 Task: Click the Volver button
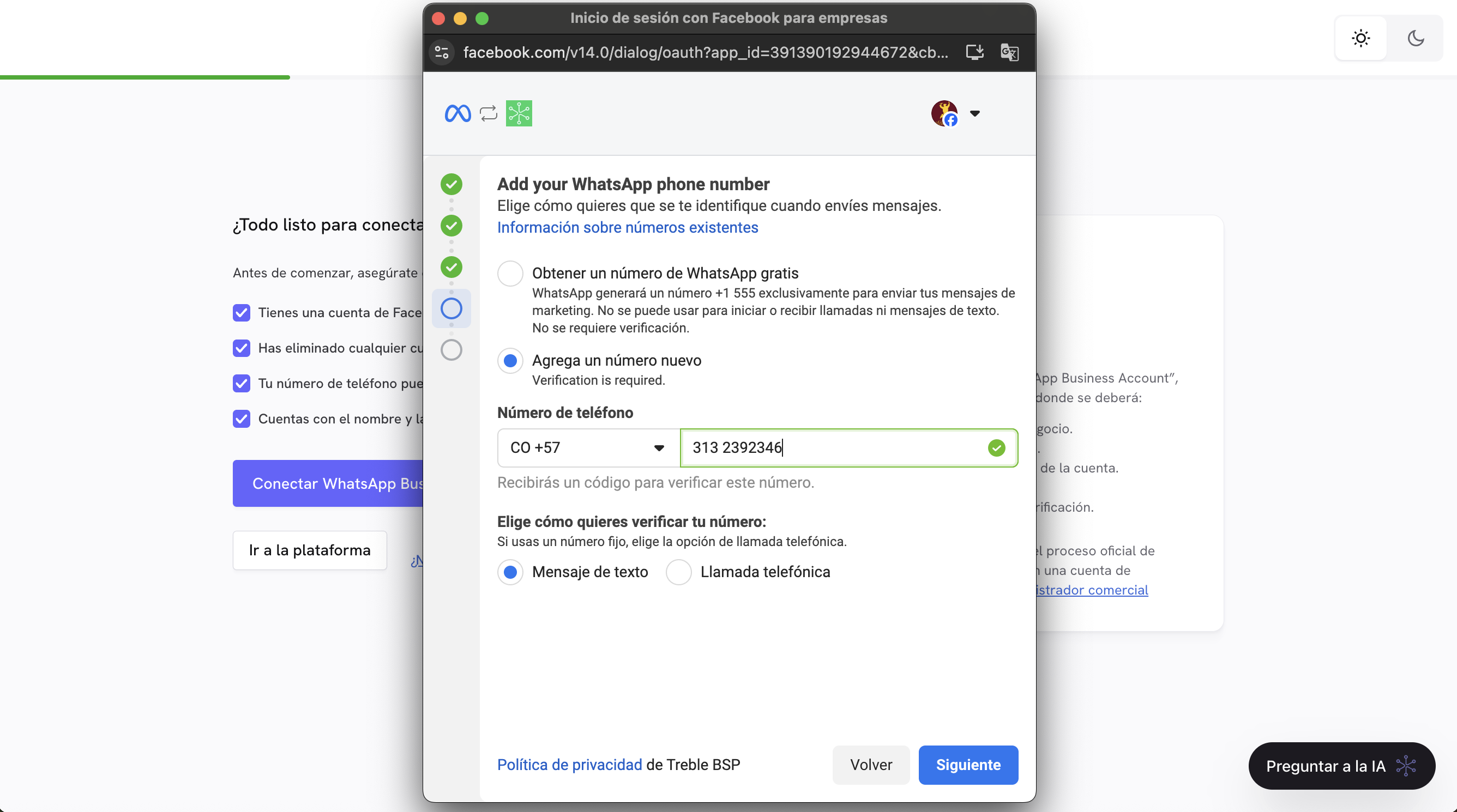point(871,765)
